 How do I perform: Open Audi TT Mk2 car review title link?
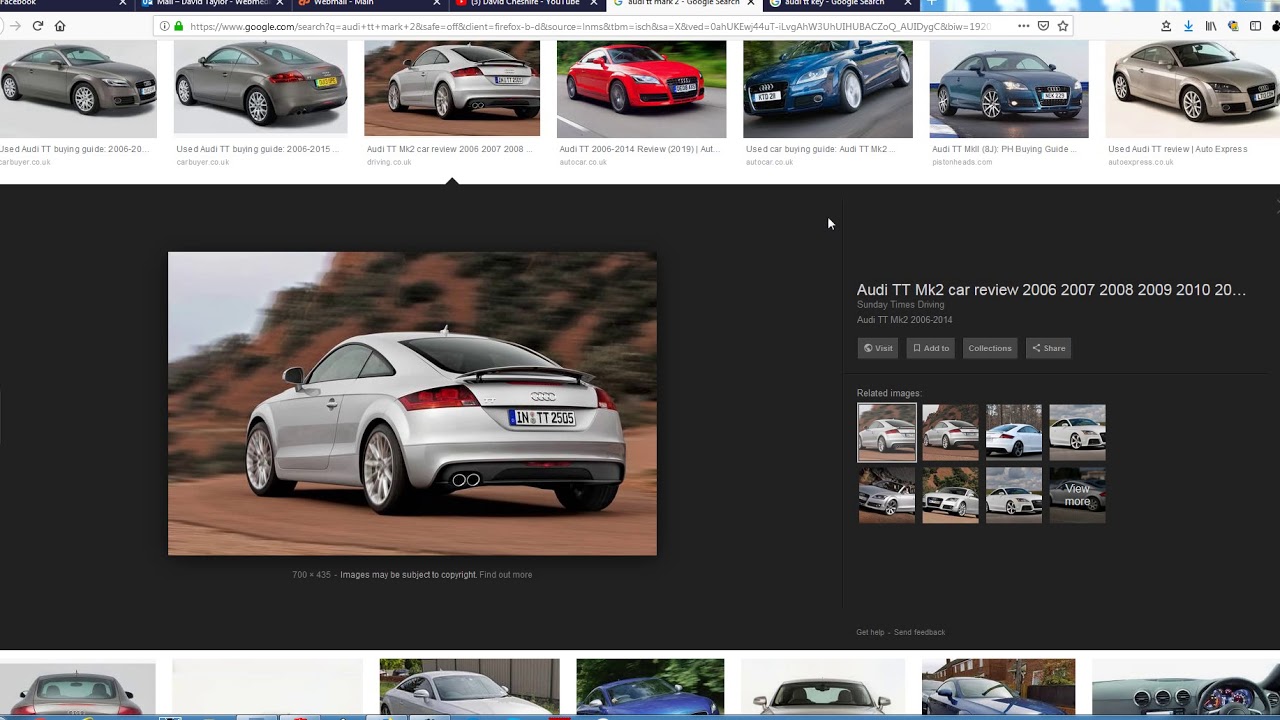coord(1051,290)
